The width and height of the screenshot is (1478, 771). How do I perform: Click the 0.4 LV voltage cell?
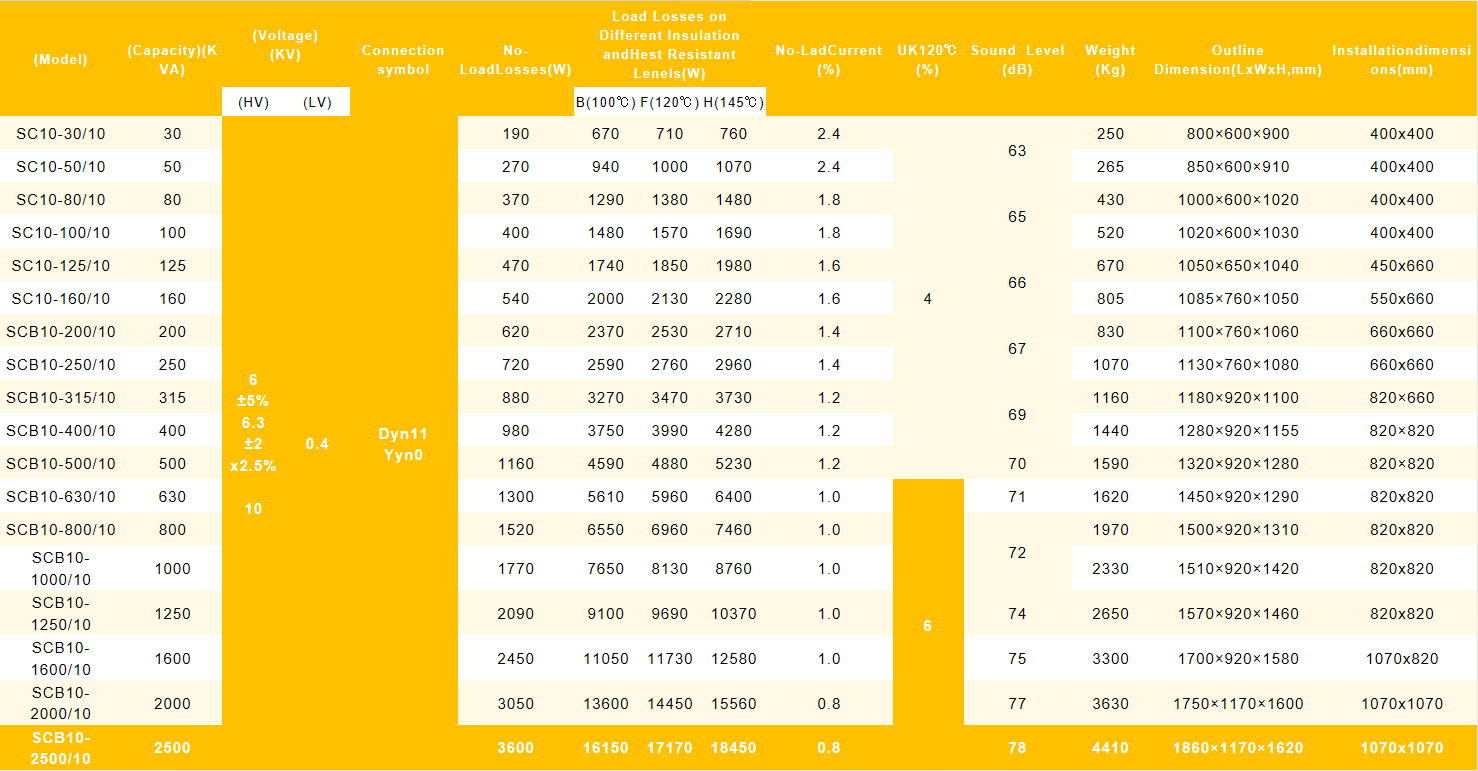coord(317,444)
